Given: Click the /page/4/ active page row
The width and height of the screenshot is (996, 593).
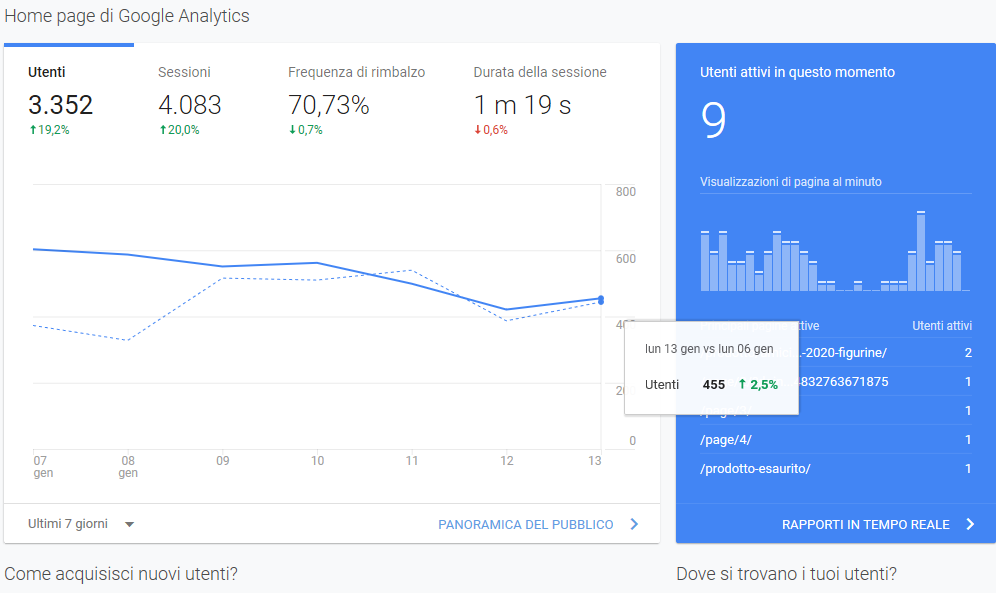Looking at the screenshot, I should coord(836,439).
